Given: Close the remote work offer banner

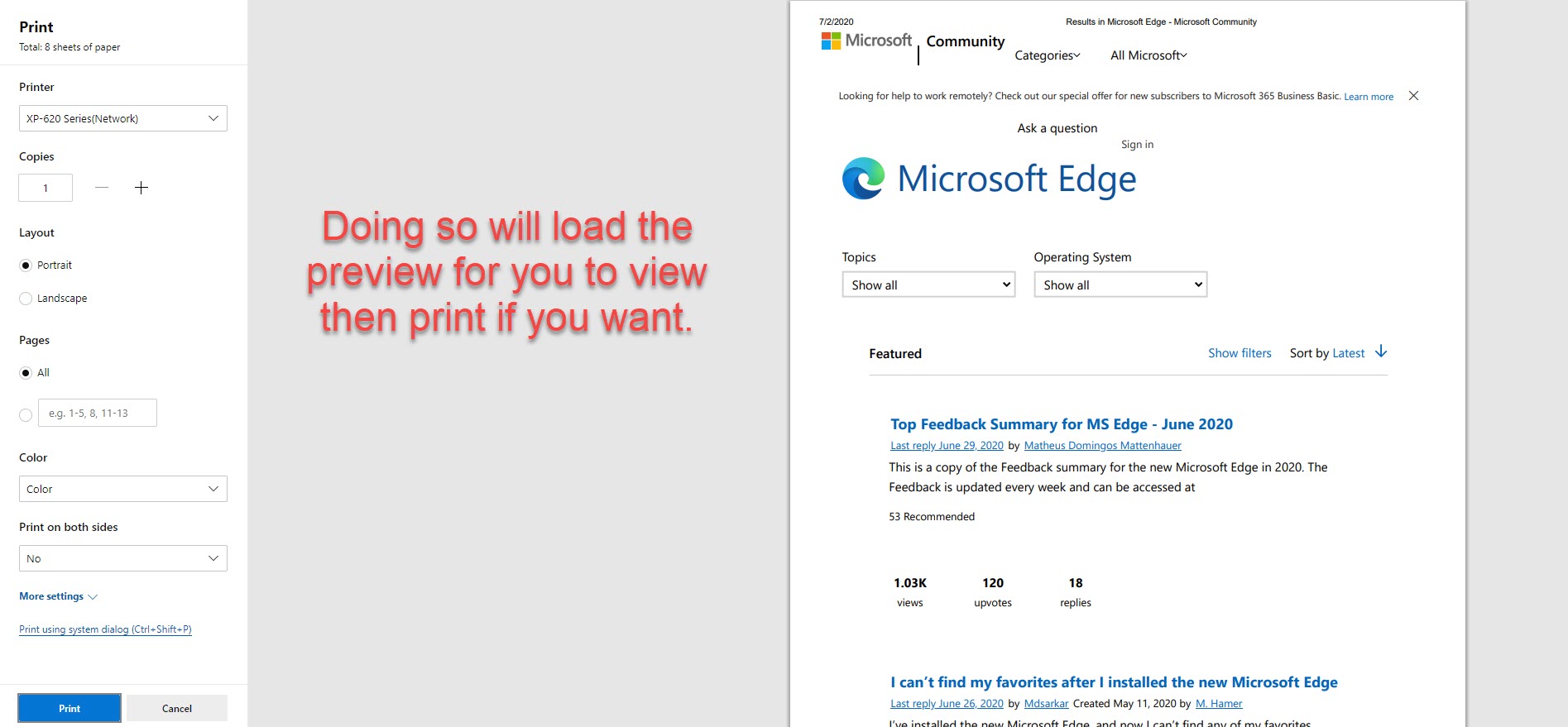Looking at the screenshot, I should 1413,96.
